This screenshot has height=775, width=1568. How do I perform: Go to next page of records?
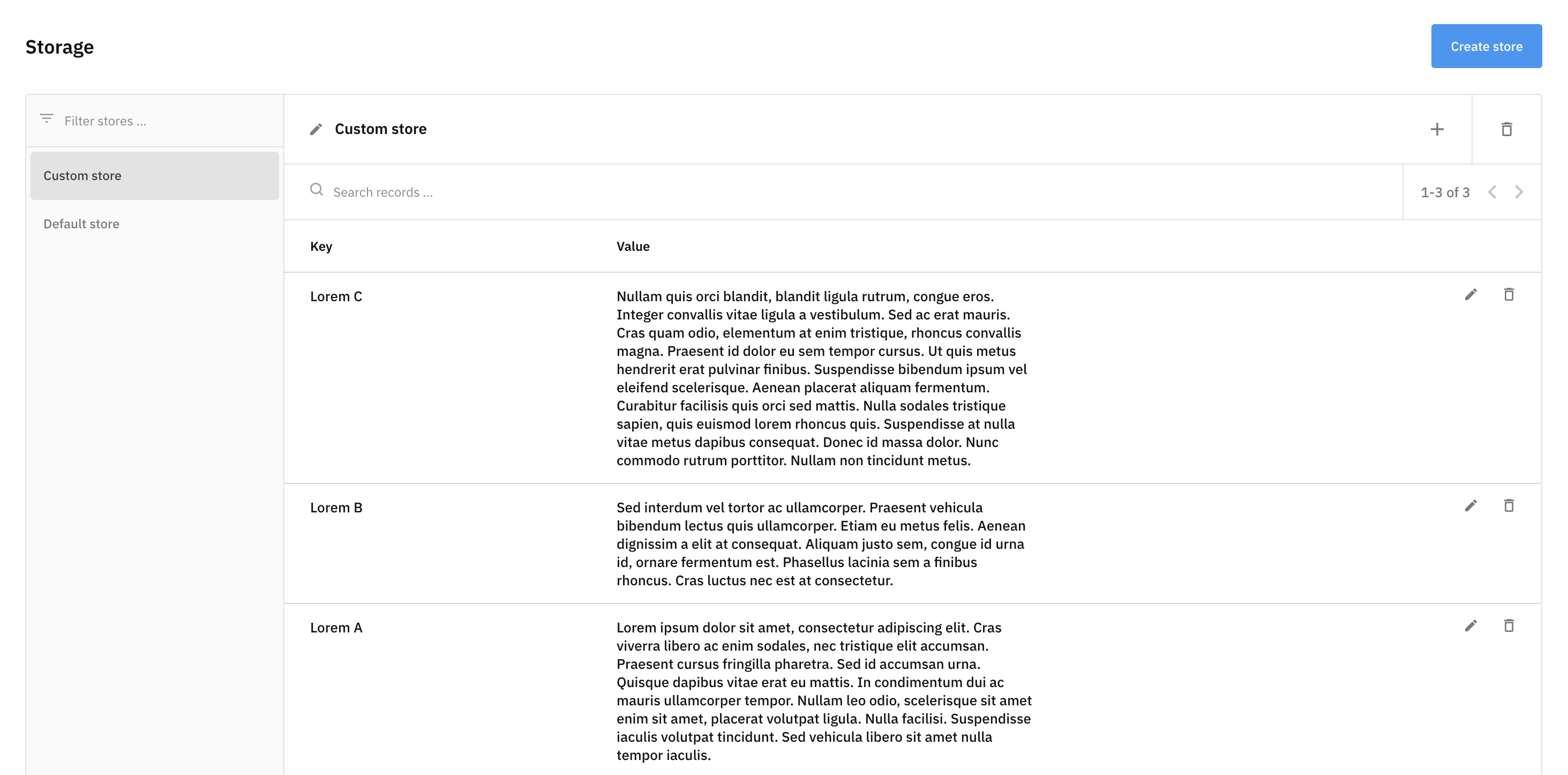[x=1519, y=192]
